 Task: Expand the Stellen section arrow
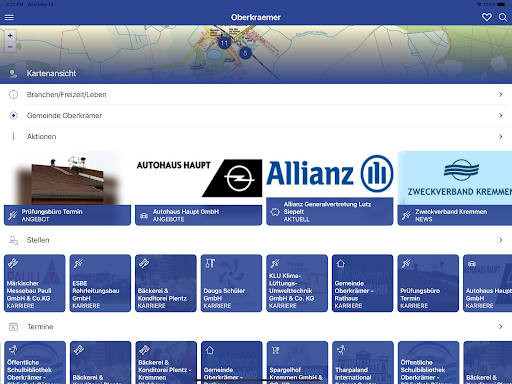(500, 240)
